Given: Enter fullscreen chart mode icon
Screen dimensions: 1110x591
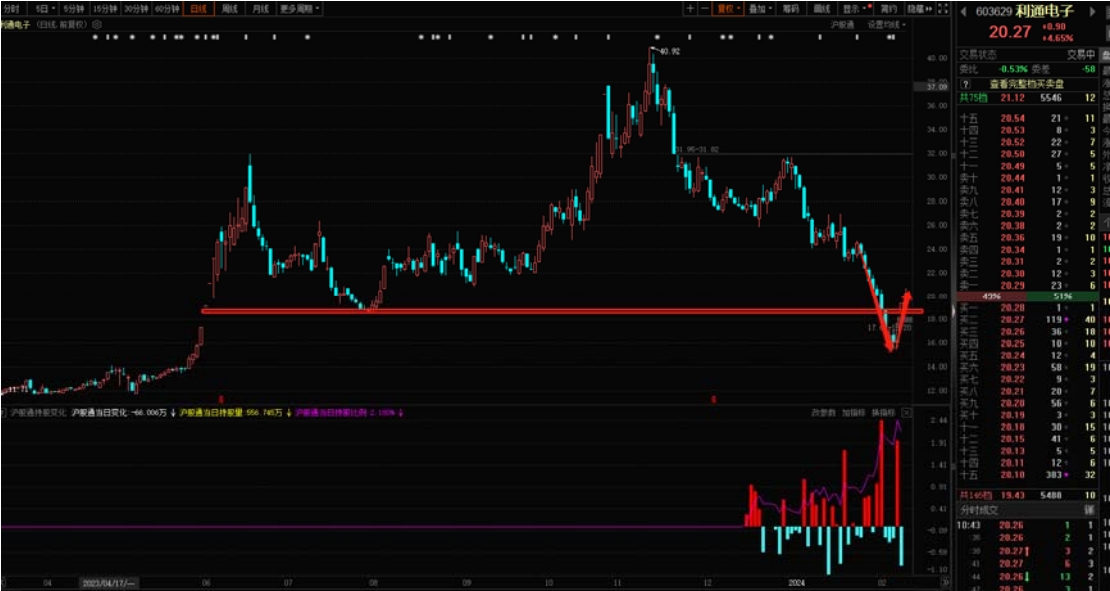Looking at the screenshot, I should (943, 8).
